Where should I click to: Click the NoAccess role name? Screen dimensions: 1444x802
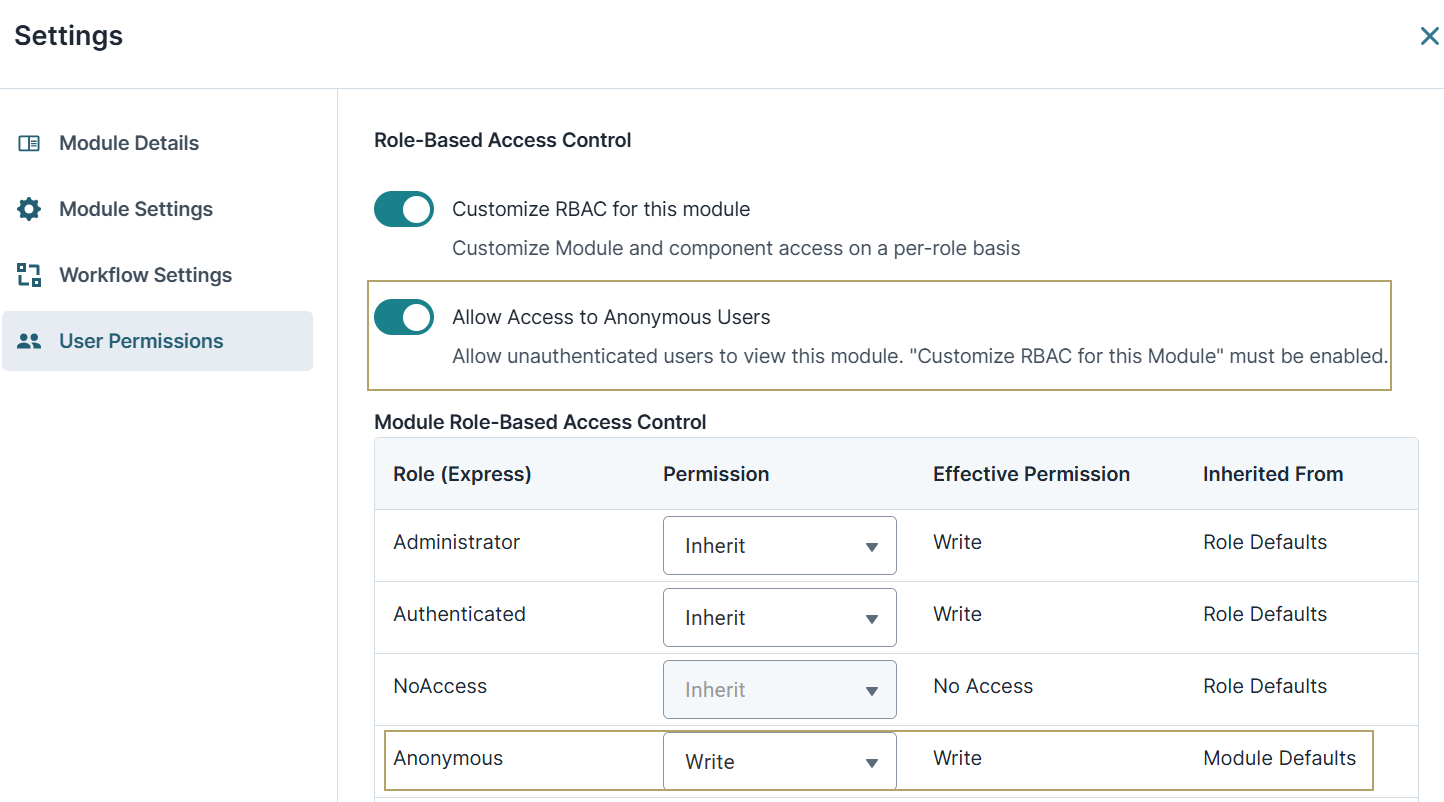(440, 686)
